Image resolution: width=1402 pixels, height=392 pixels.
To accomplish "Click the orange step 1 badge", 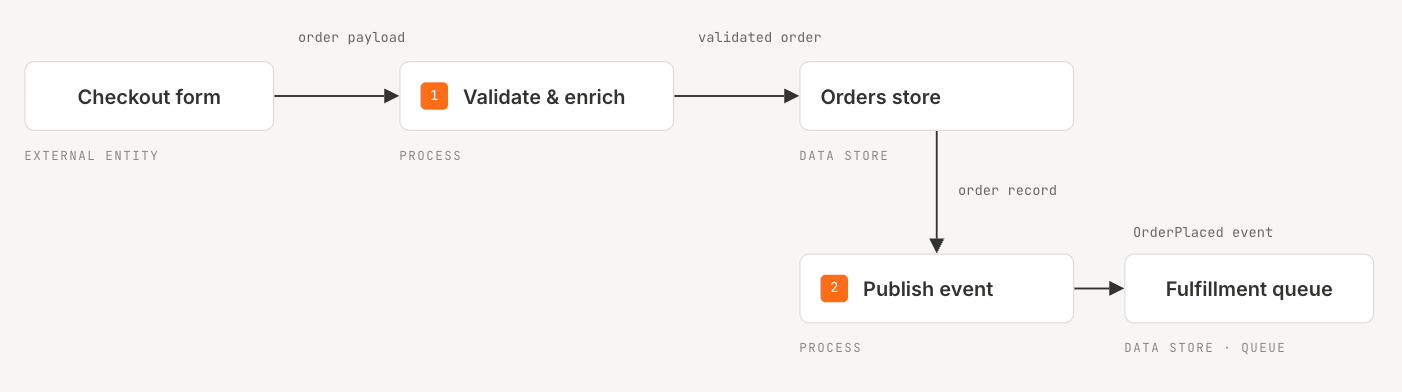I will 434,96.
